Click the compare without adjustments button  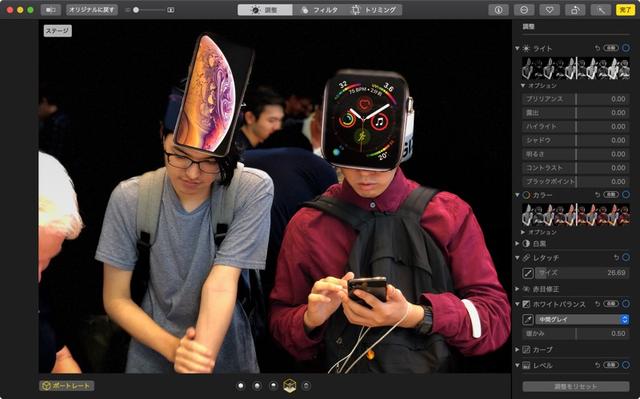51,10
